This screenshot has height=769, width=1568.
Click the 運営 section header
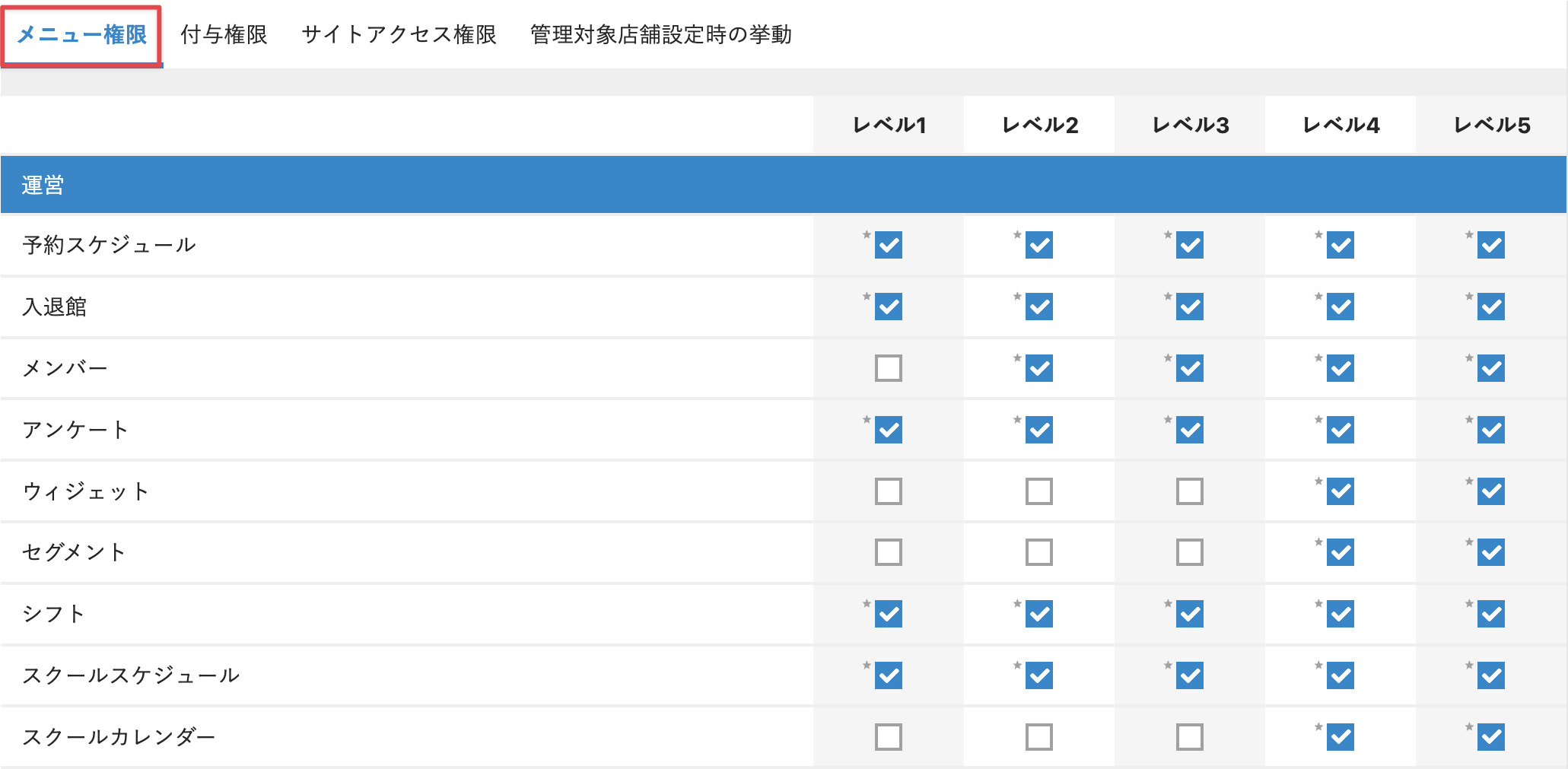tap(43, 185)
